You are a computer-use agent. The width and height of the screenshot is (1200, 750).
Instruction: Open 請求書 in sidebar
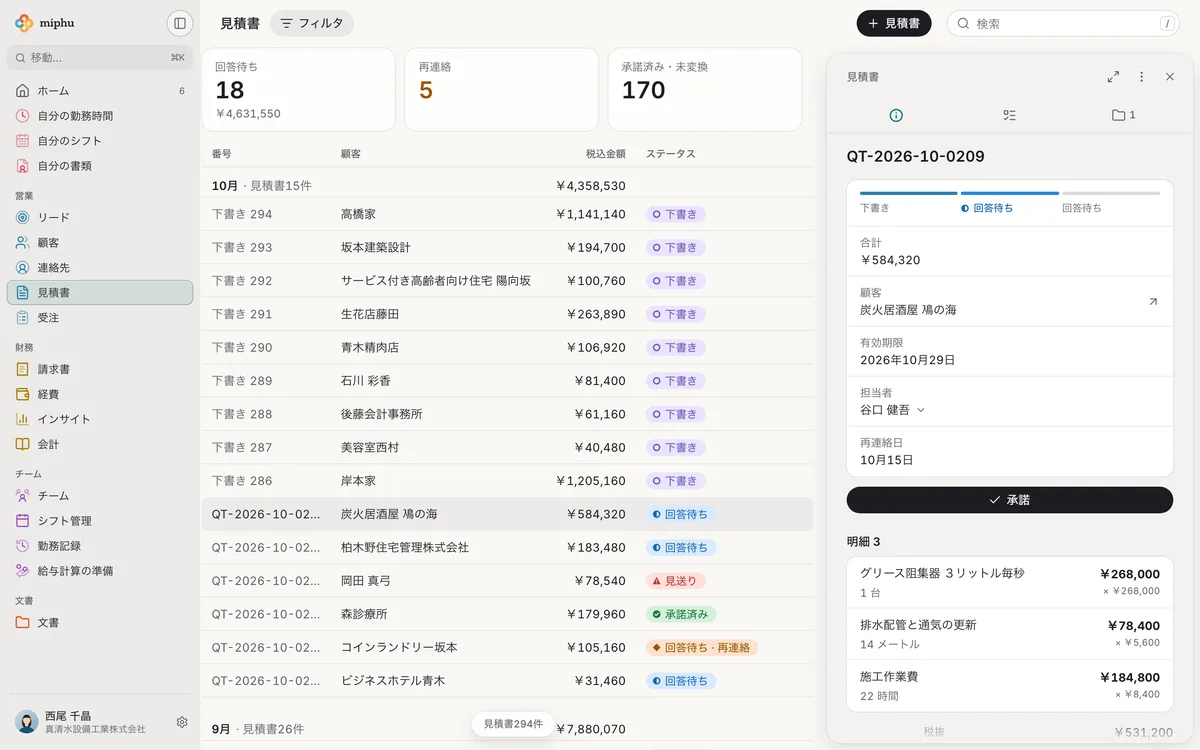pos(100,369)
